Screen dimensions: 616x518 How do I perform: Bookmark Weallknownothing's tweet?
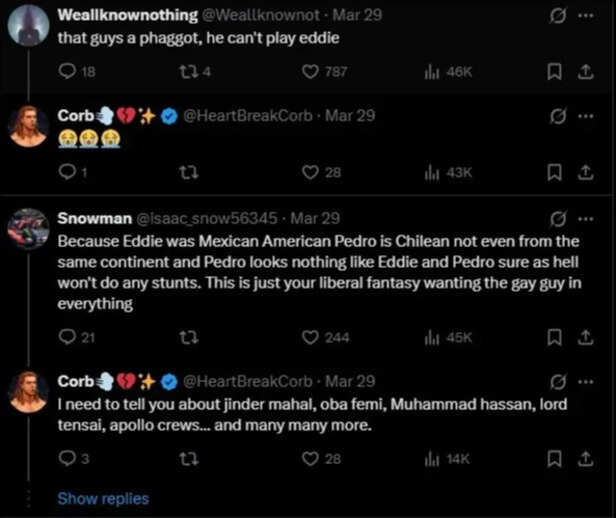click(554, 70)
